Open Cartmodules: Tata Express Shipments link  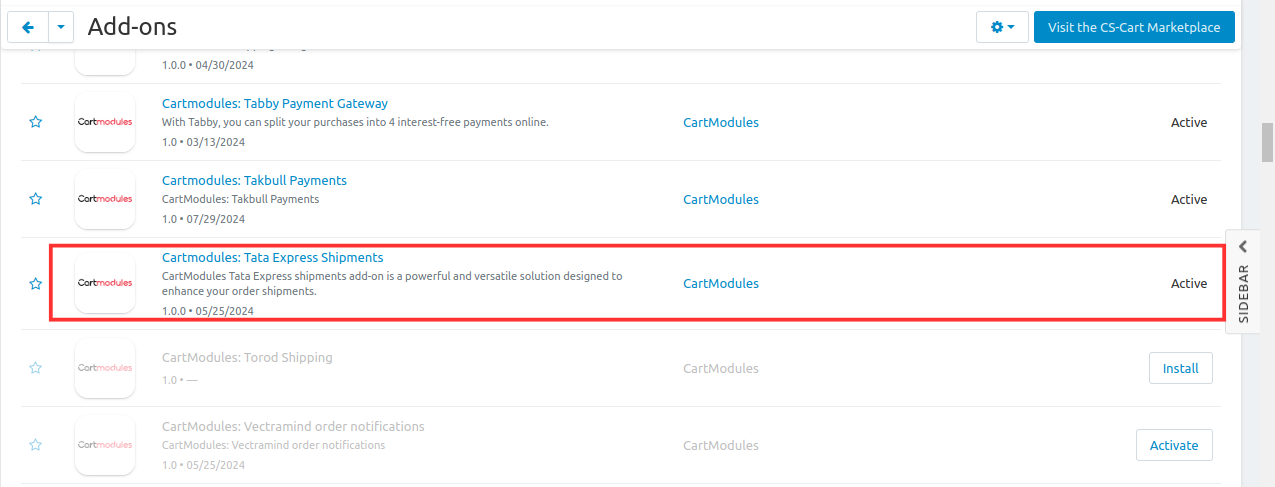272,257
